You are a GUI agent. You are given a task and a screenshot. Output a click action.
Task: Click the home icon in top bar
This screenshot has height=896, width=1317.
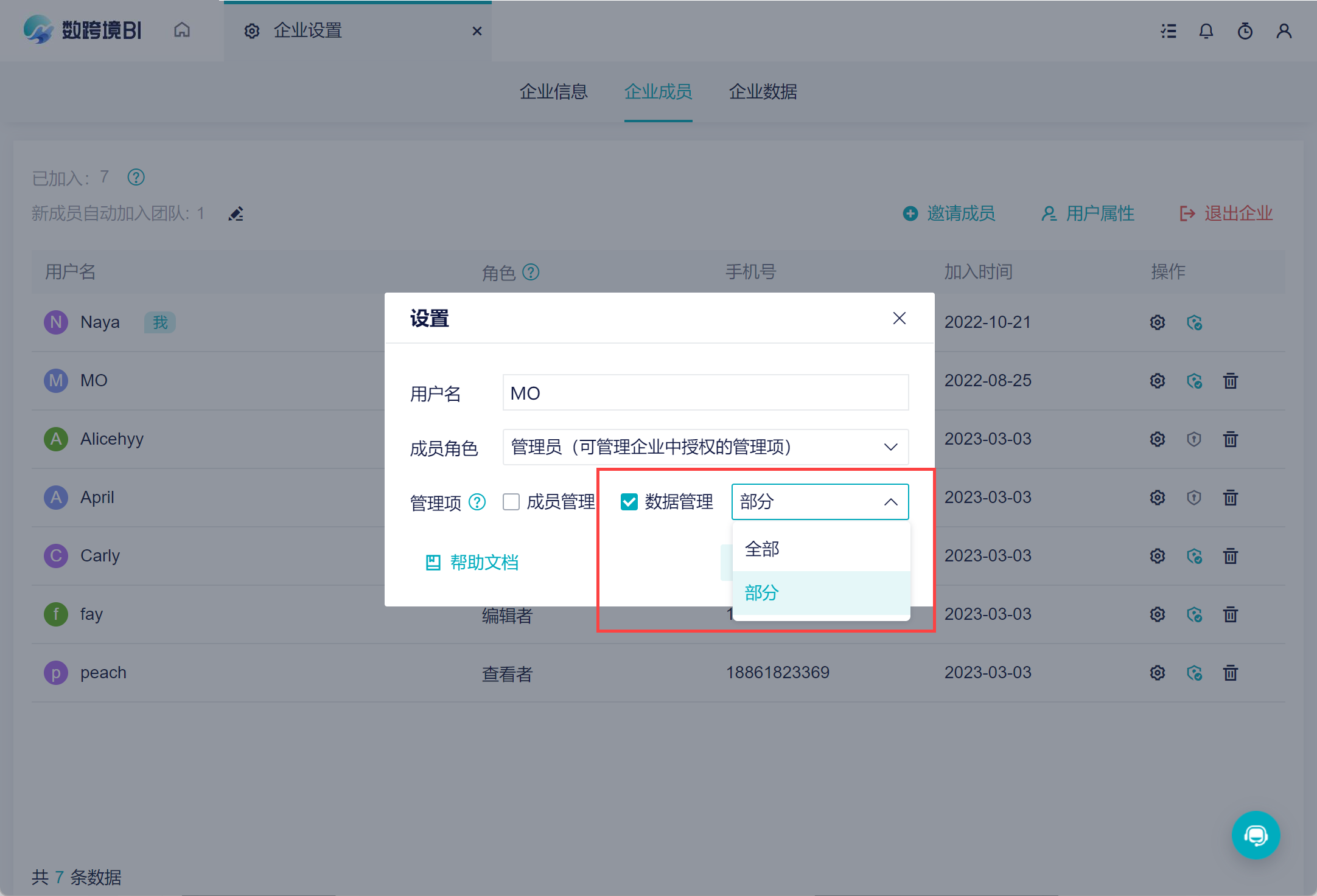click(182, 30)
